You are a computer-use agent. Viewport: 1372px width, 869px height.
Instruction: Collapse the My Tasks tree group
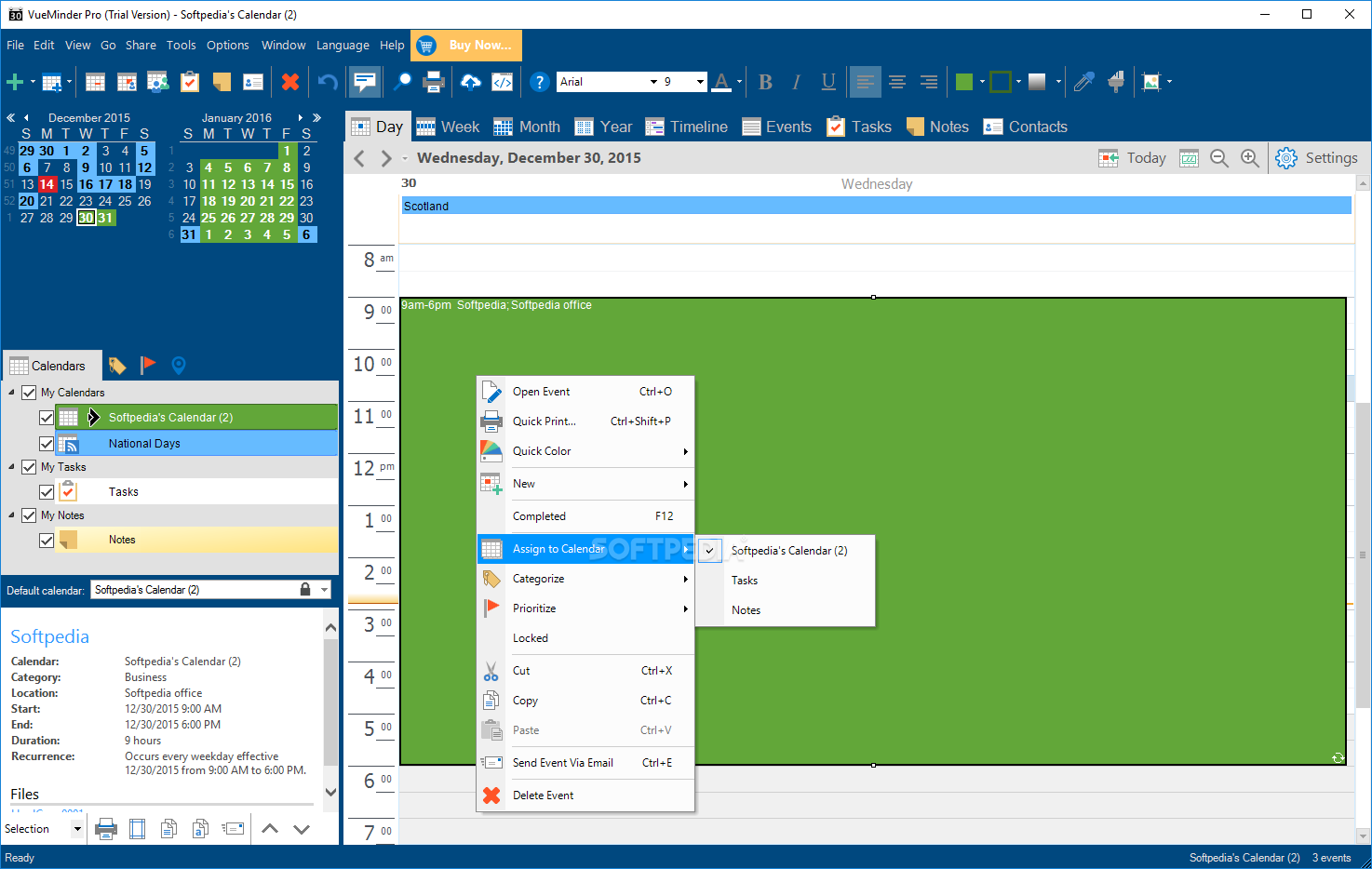pos(12,467)
